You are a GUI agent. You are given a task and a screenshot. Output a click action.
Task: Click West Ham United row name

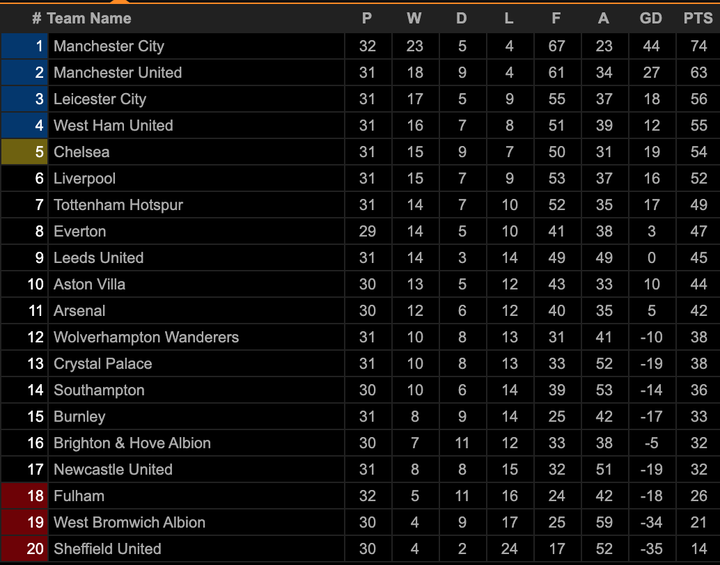click(x=113, y=125)
